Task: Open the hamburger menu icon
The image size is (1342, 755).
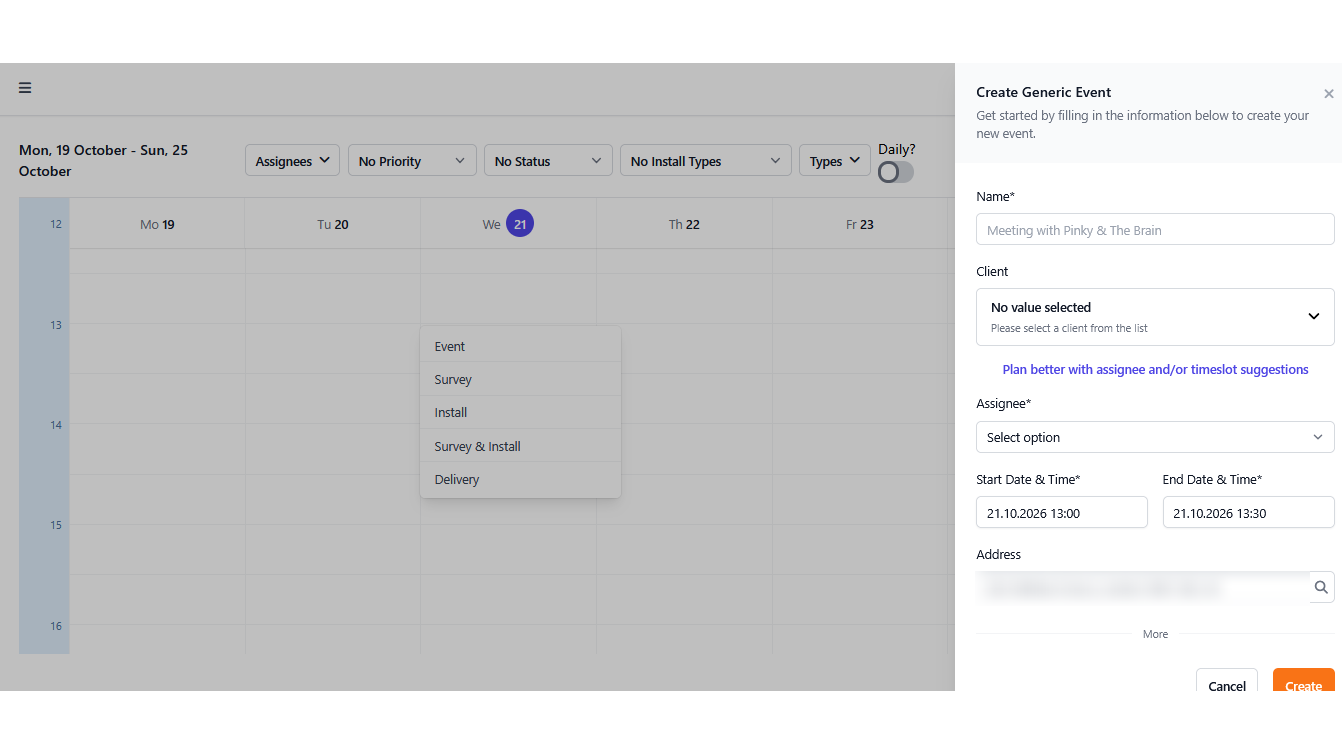Action: coord(25,88)
